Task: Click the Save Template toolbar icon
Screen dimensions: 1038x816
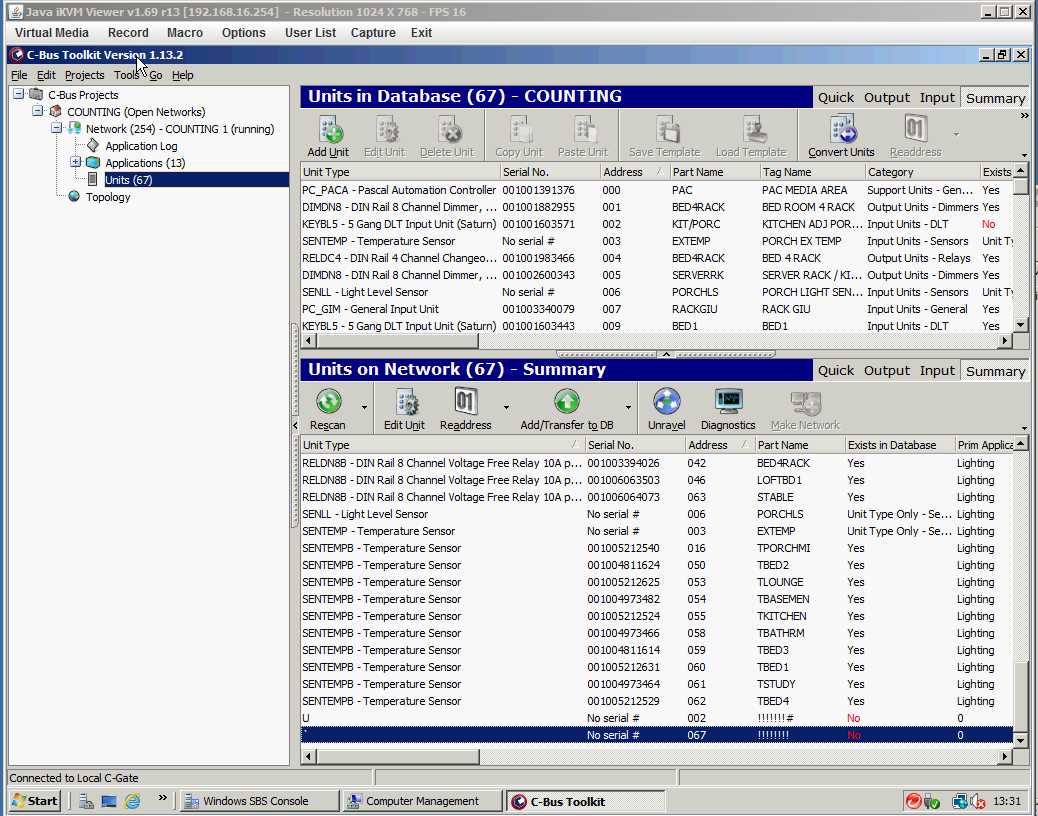Action: [667, 130]
